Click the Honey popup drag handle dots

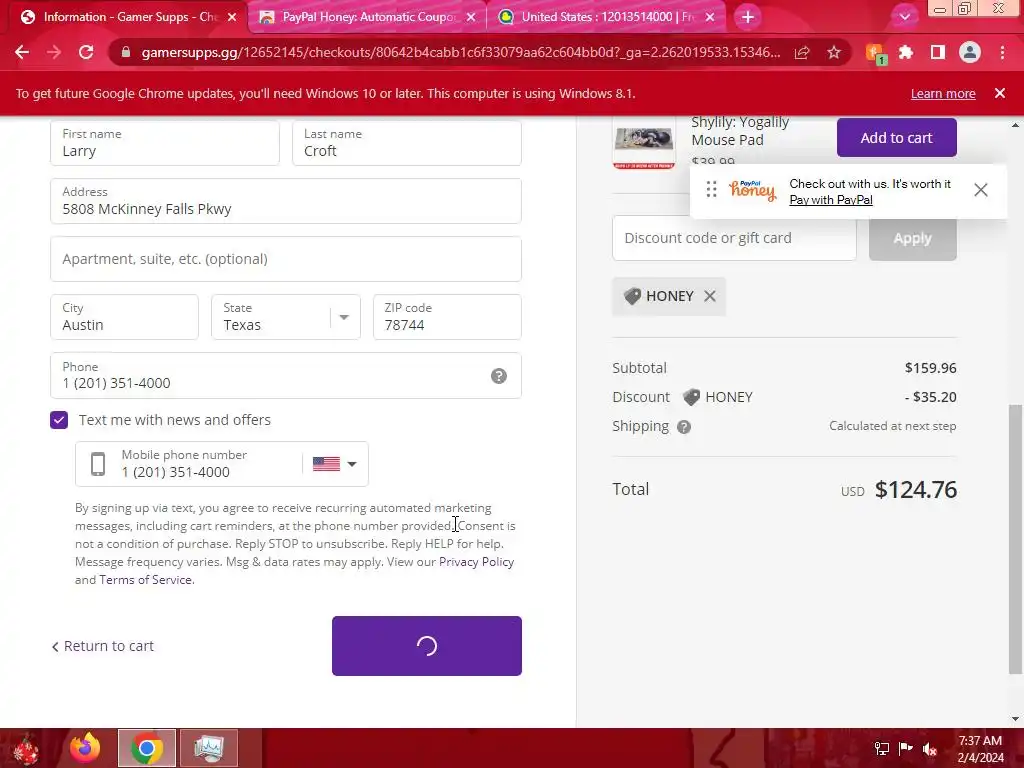(x=711, y=189)
